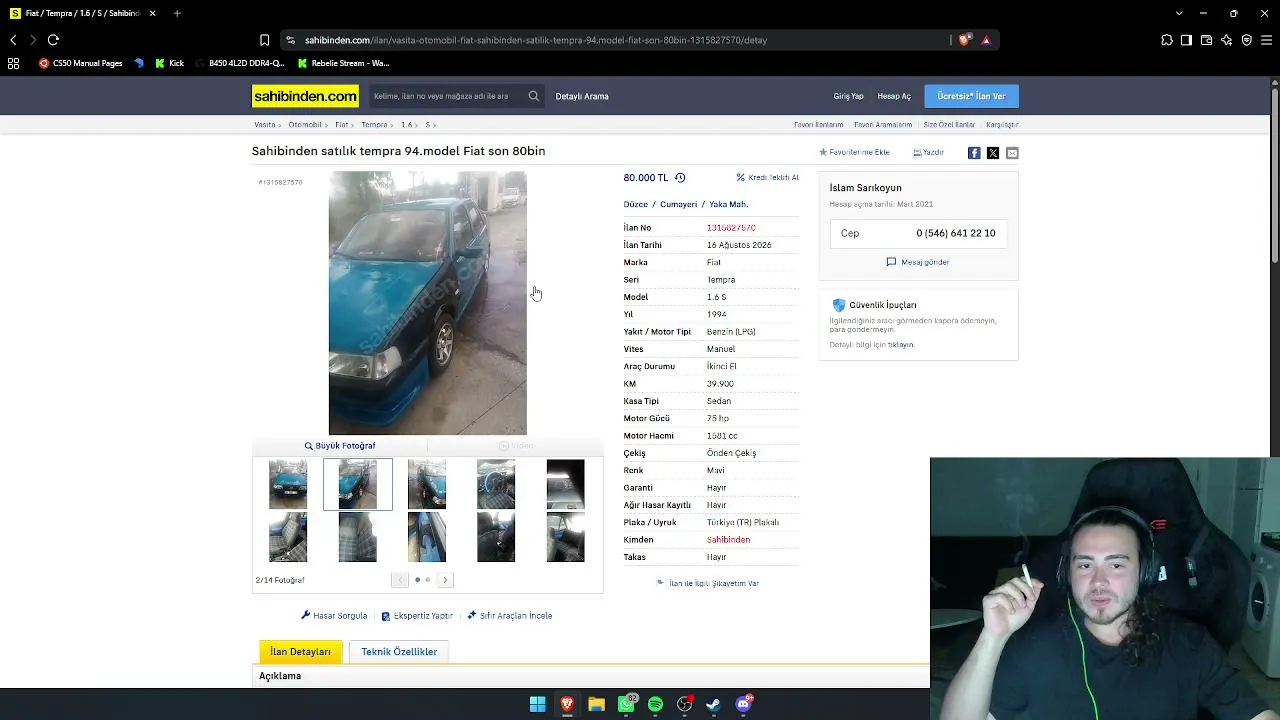This screenshot has width=1280, height=720.
Task: Open the Brave VPN shield toolbar icon
Action: [1246, 40]
